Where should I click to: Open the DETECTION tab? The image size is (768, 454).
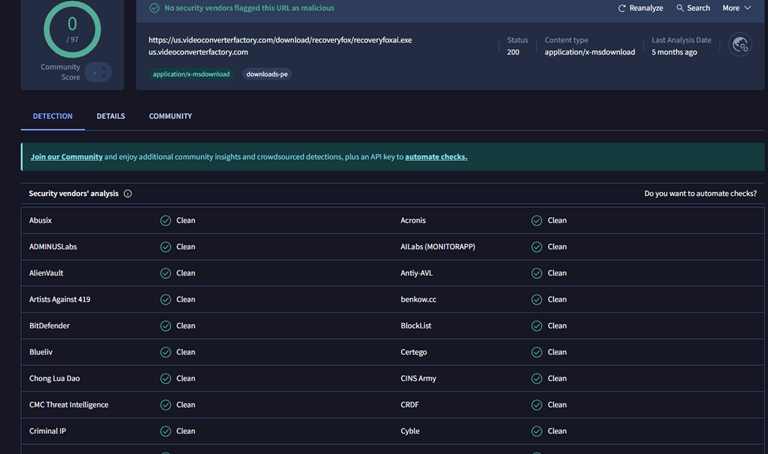tap(52, 116)
